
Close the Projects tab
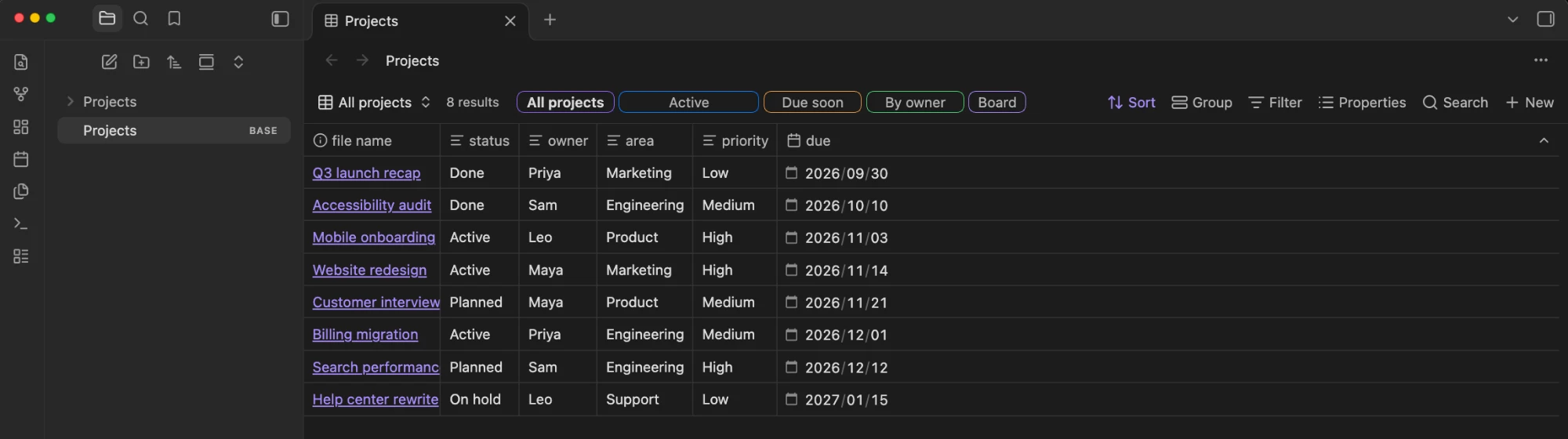(x=510, y=21)
